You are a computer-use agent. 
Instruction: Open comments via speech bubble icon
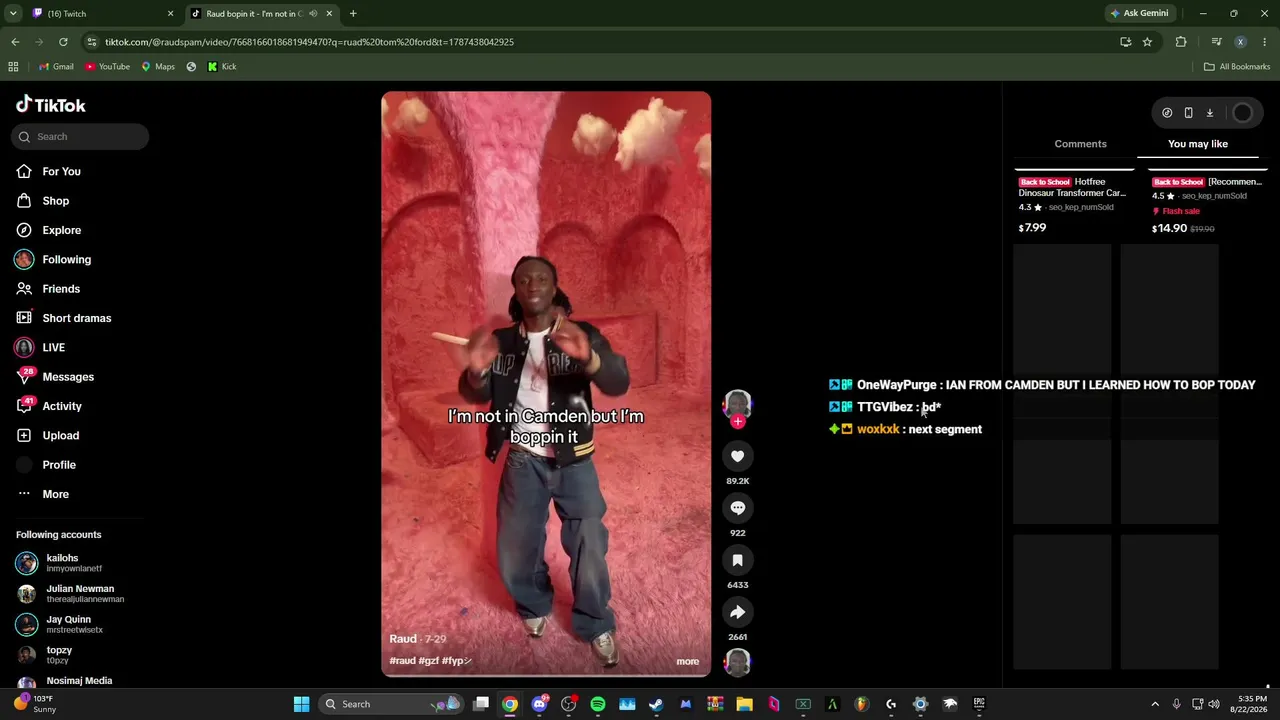click(737, 508)
